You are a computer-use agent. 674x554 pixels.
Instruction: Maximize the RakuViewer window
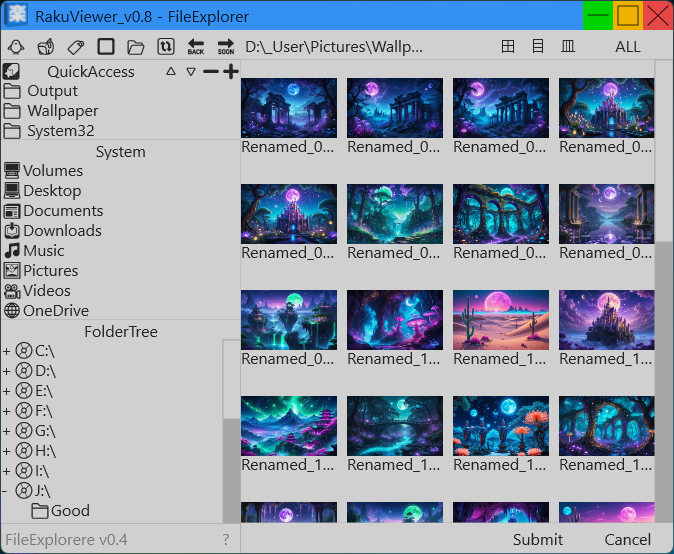tap(628, 15)
